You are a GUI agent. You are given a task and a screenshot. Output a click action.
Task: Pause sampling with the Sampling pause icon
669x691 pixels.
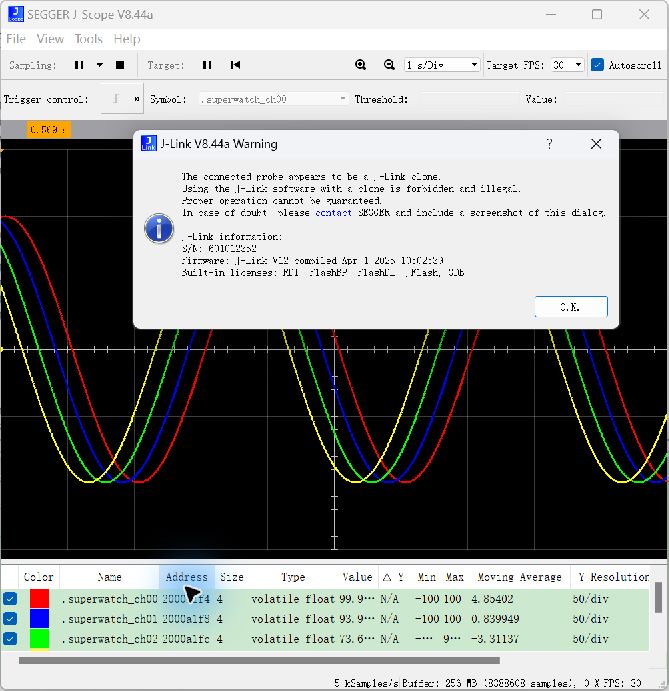click(79, 65)
